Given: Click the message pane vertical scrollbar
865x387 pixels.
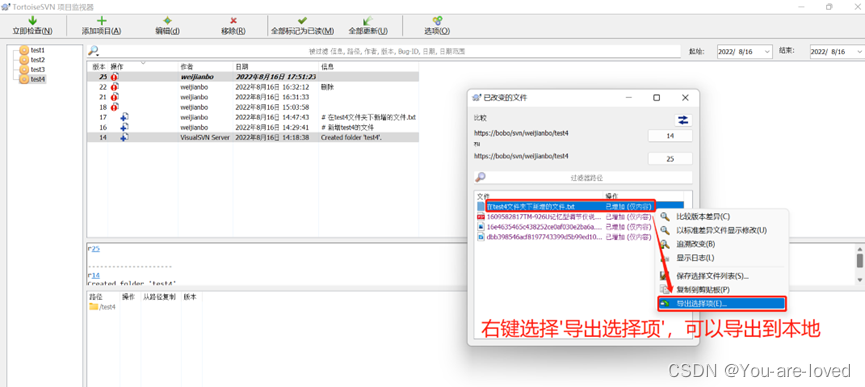Looking at the screenshot, I should (x=859, y=264).
